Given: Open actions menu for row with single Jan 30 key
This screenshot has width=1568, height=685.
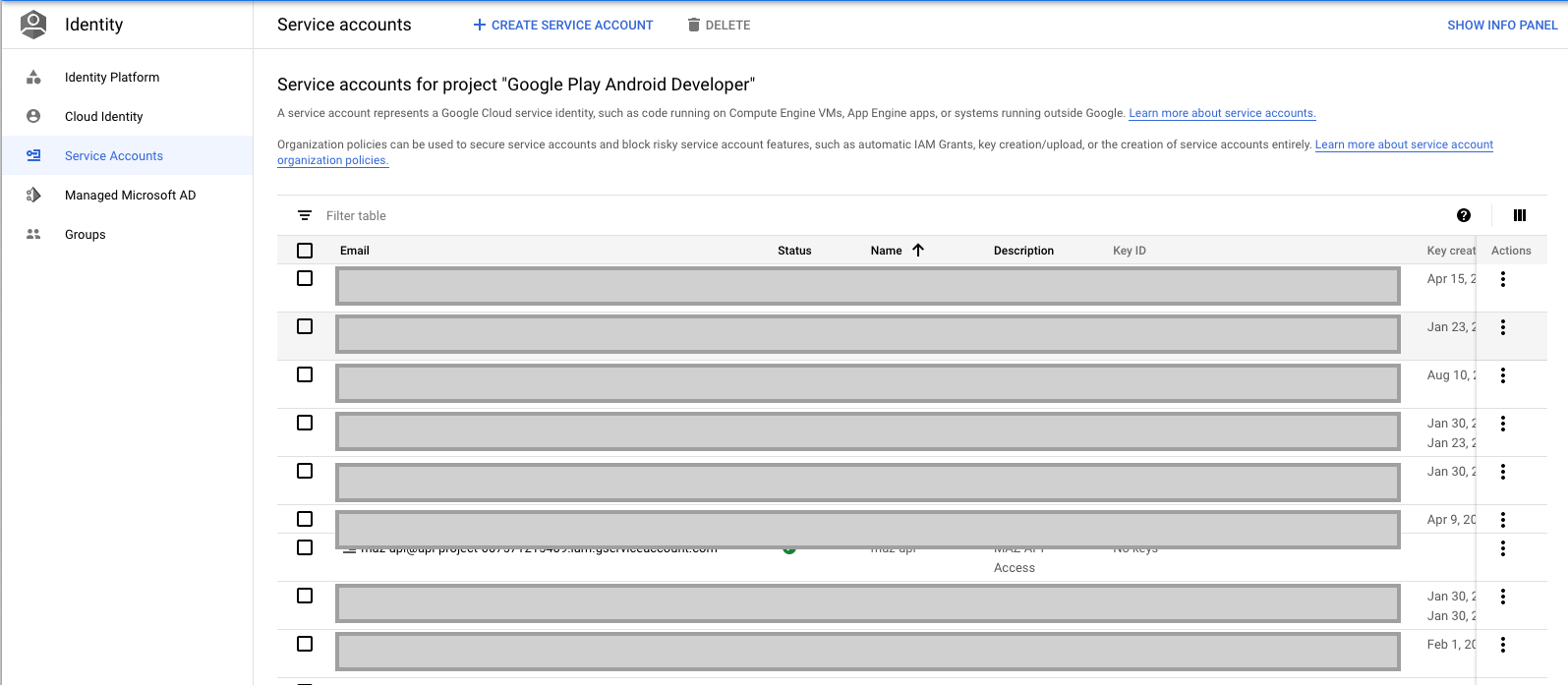Looking at the screenshot, I should 1503,472.
